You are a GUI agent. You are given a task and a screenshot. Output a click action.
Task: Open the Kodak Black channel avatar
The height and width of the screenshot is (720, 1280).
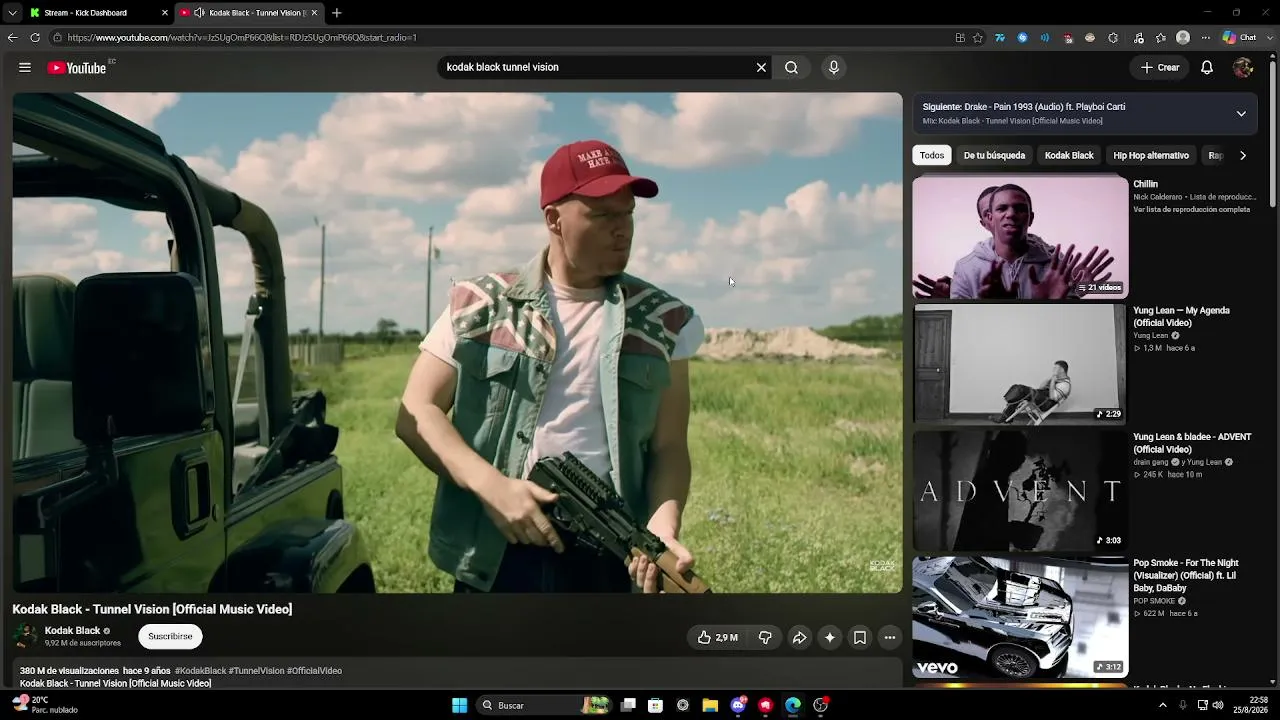[25, 636]
